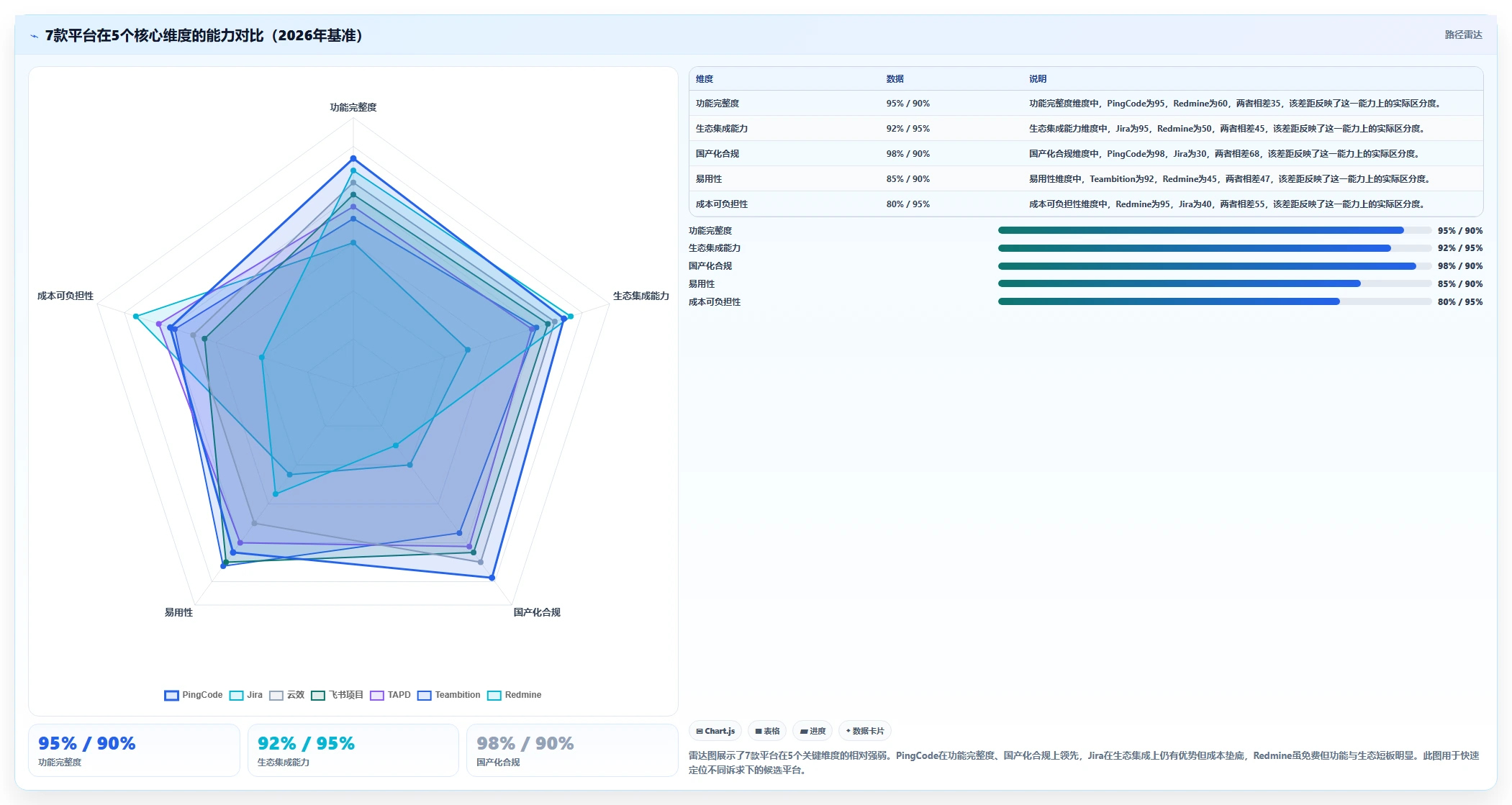
Task: Toggle the 飞书项目 legend series
Action: click(338, 695)
